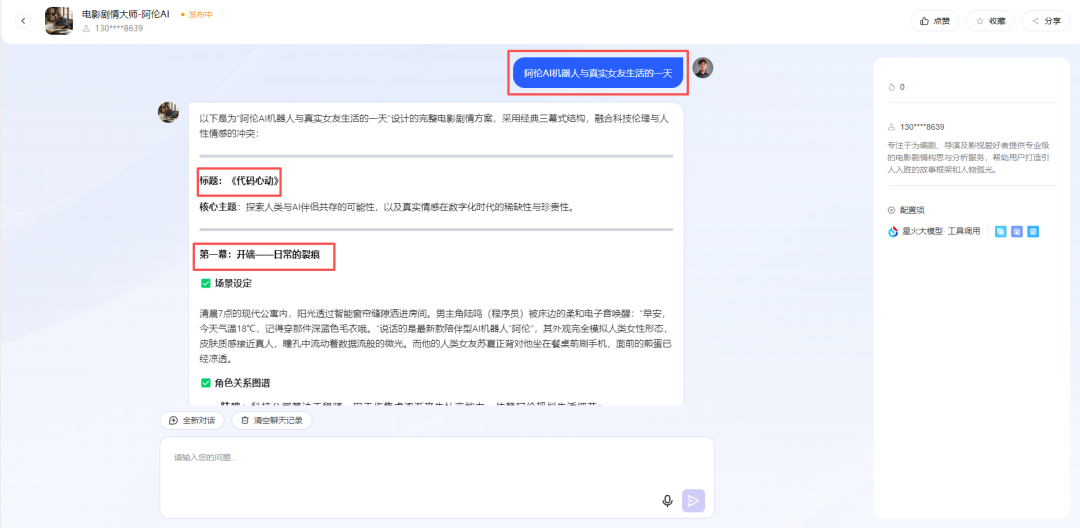Click the 点赞 like button
This screenshot has height=528, width=1080.
(x=934, y=21)
